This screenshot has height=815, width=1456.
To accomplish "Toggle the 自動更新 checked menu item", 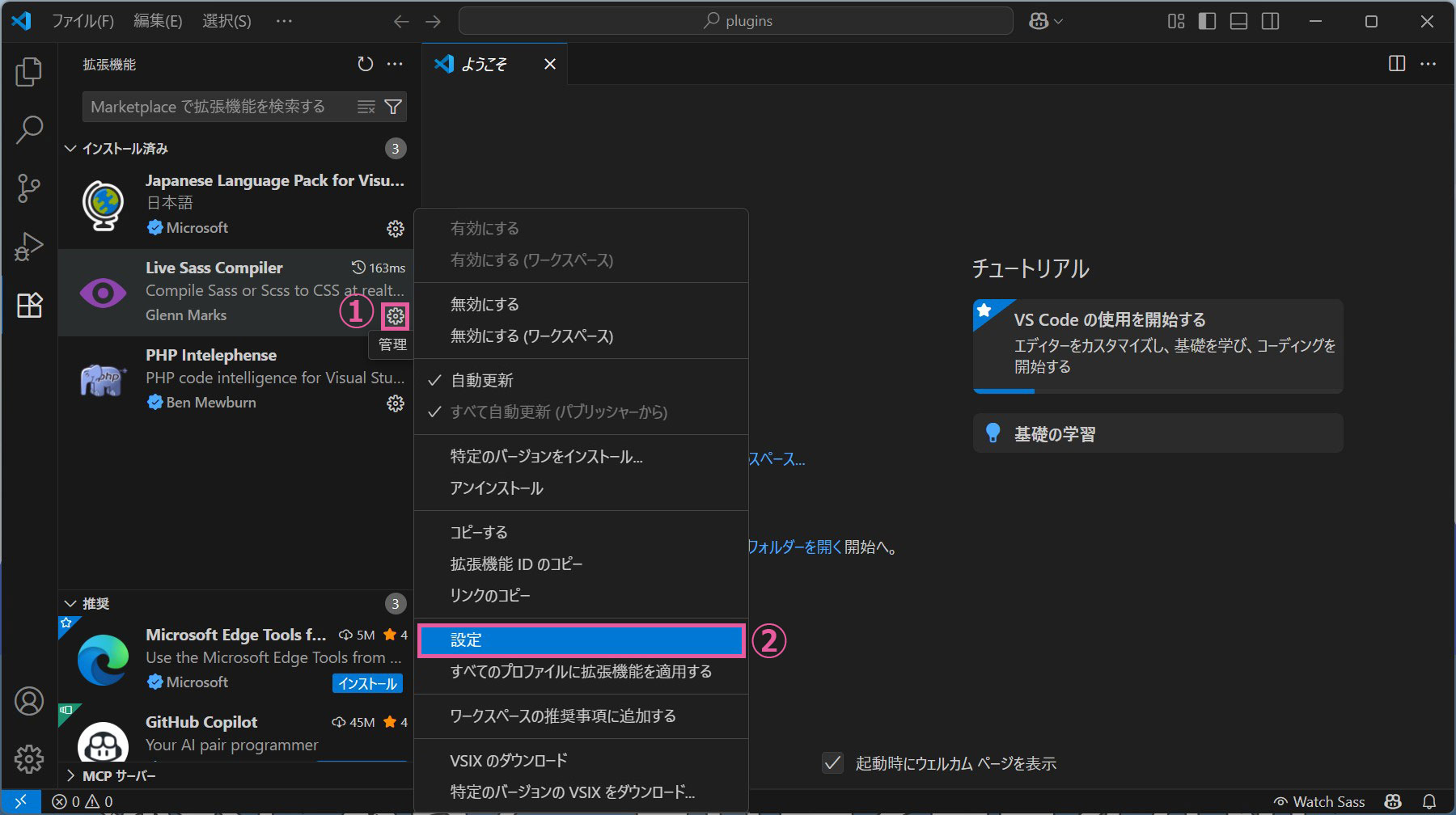I will (x=581, y=380).
